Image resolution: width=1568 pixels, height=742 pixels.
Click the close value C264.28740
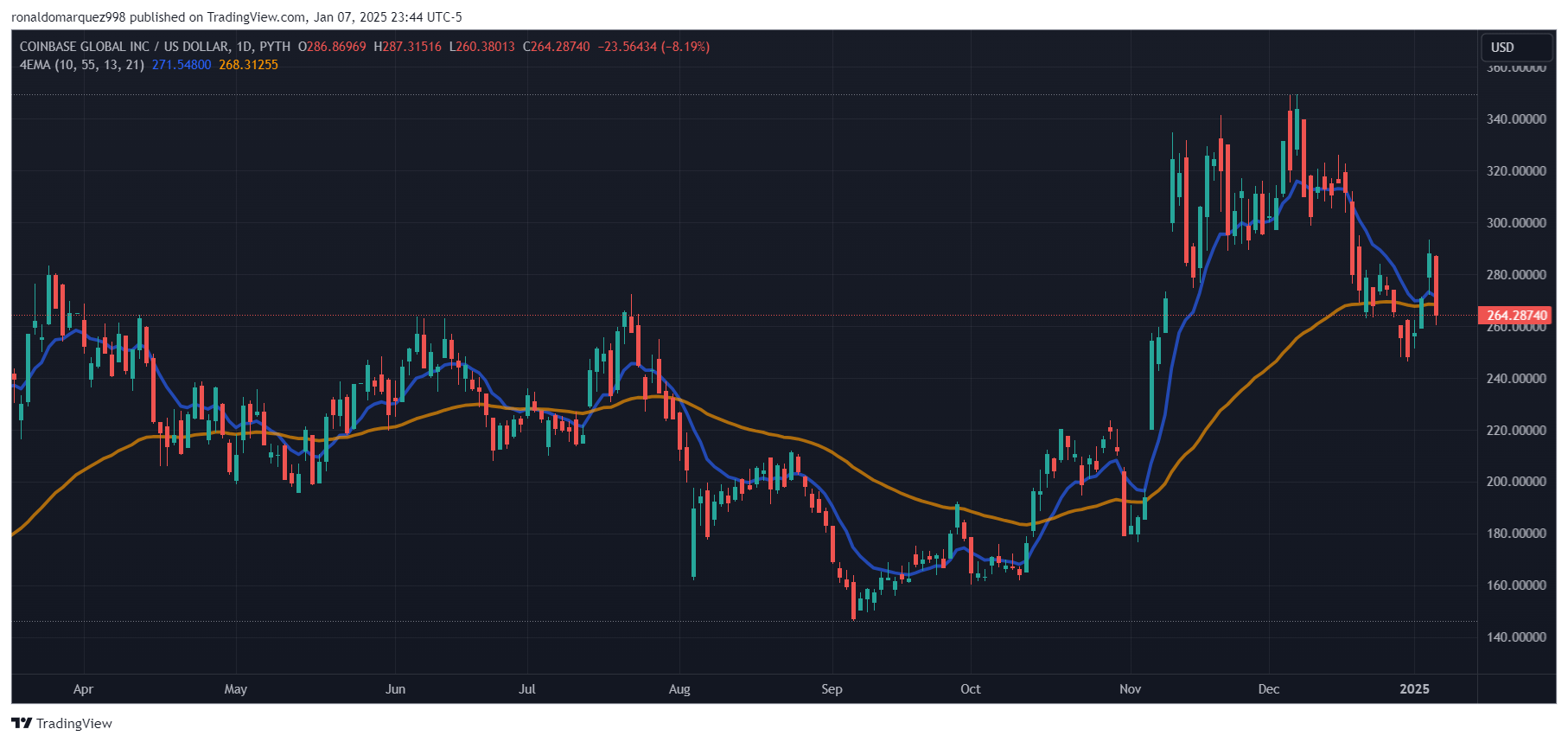[x=556, y=47]
